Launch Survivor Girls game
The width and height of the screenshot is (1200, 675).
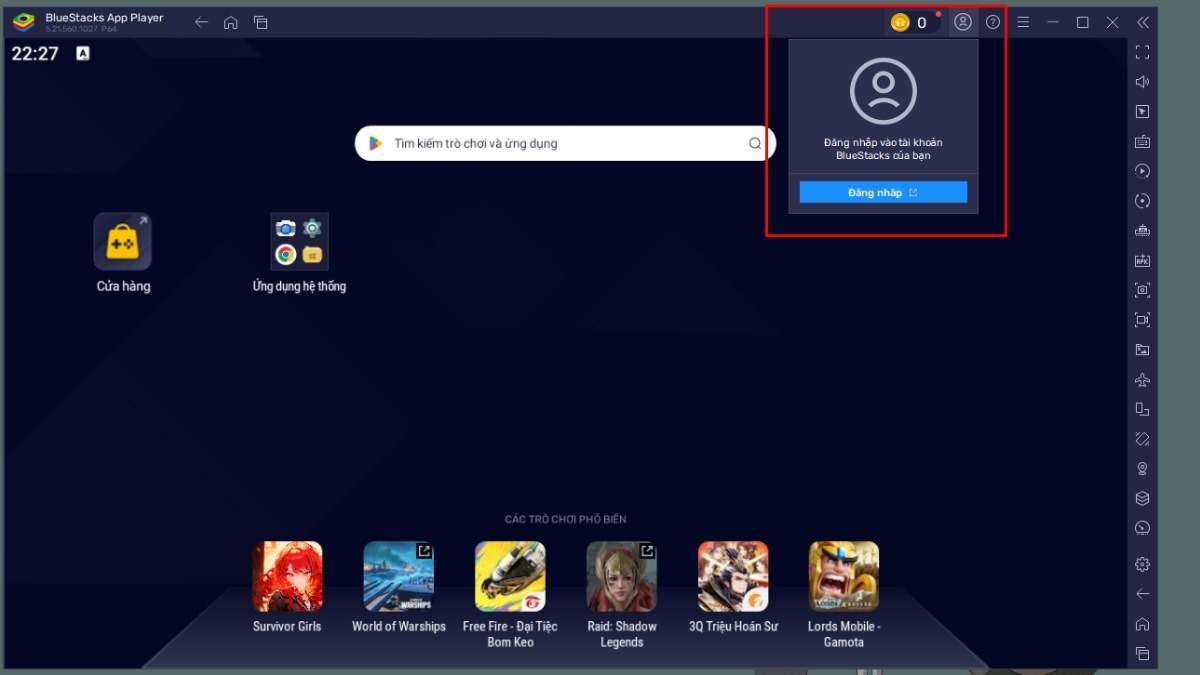tap(287, 577)
